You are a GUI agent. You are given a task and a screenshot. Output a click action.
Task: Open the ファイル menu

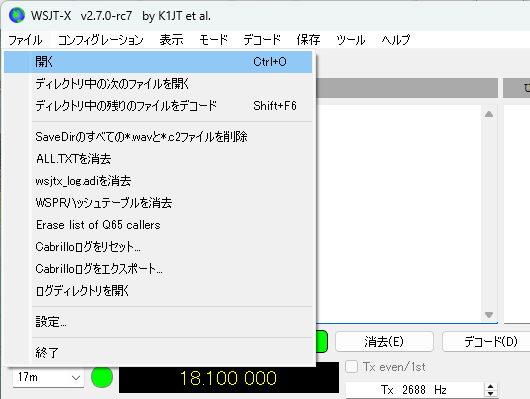pos(25,40)
